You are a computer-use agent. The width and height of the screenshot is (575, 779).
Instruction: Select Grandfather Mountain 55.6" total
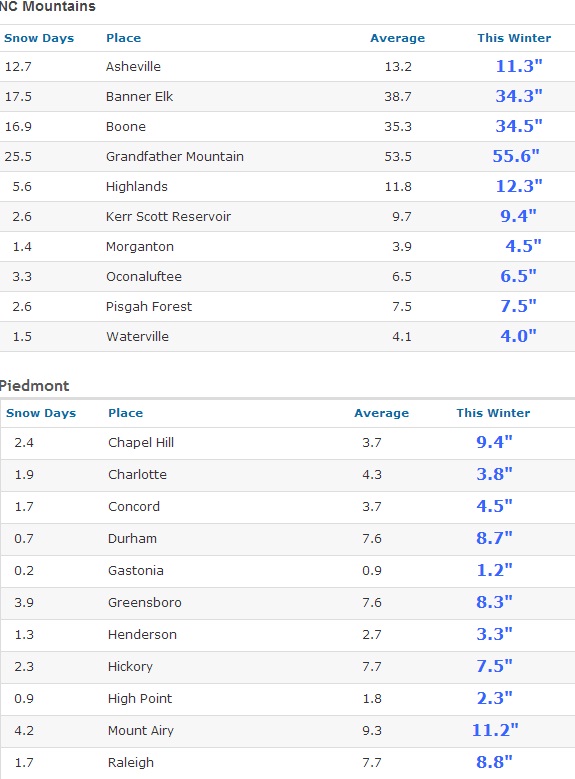(x=515, y=156)
